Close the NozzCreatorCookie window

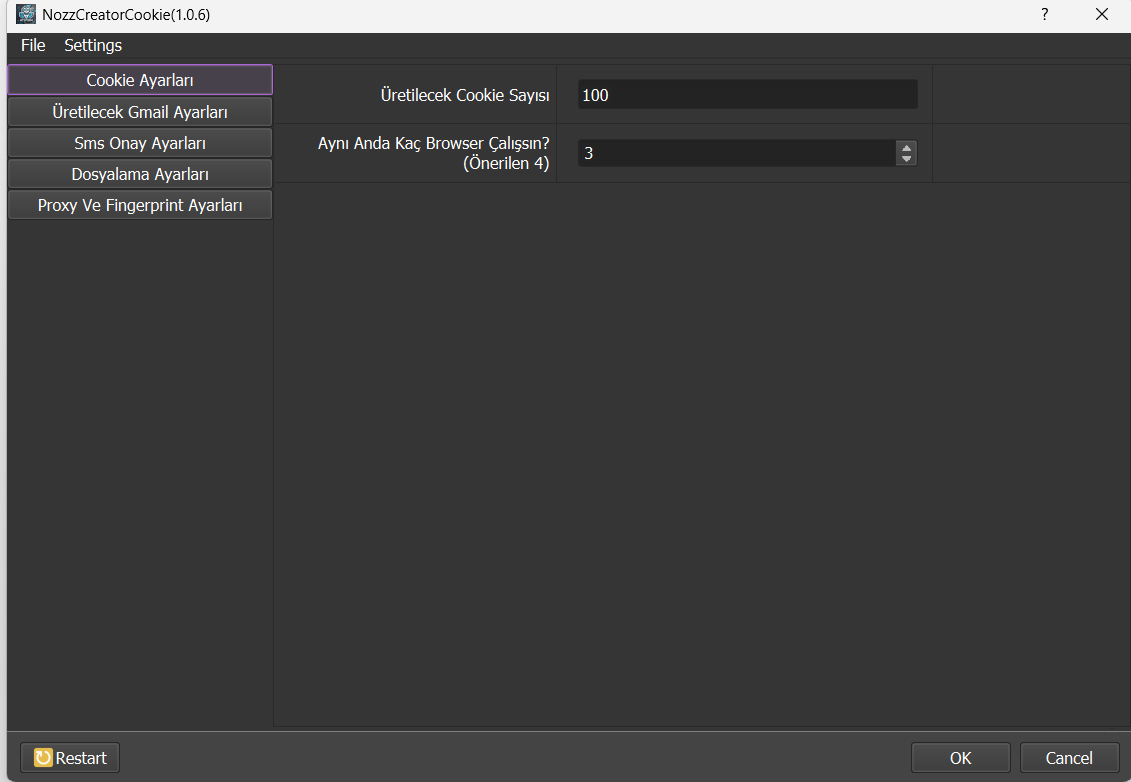coord(1101,14)
